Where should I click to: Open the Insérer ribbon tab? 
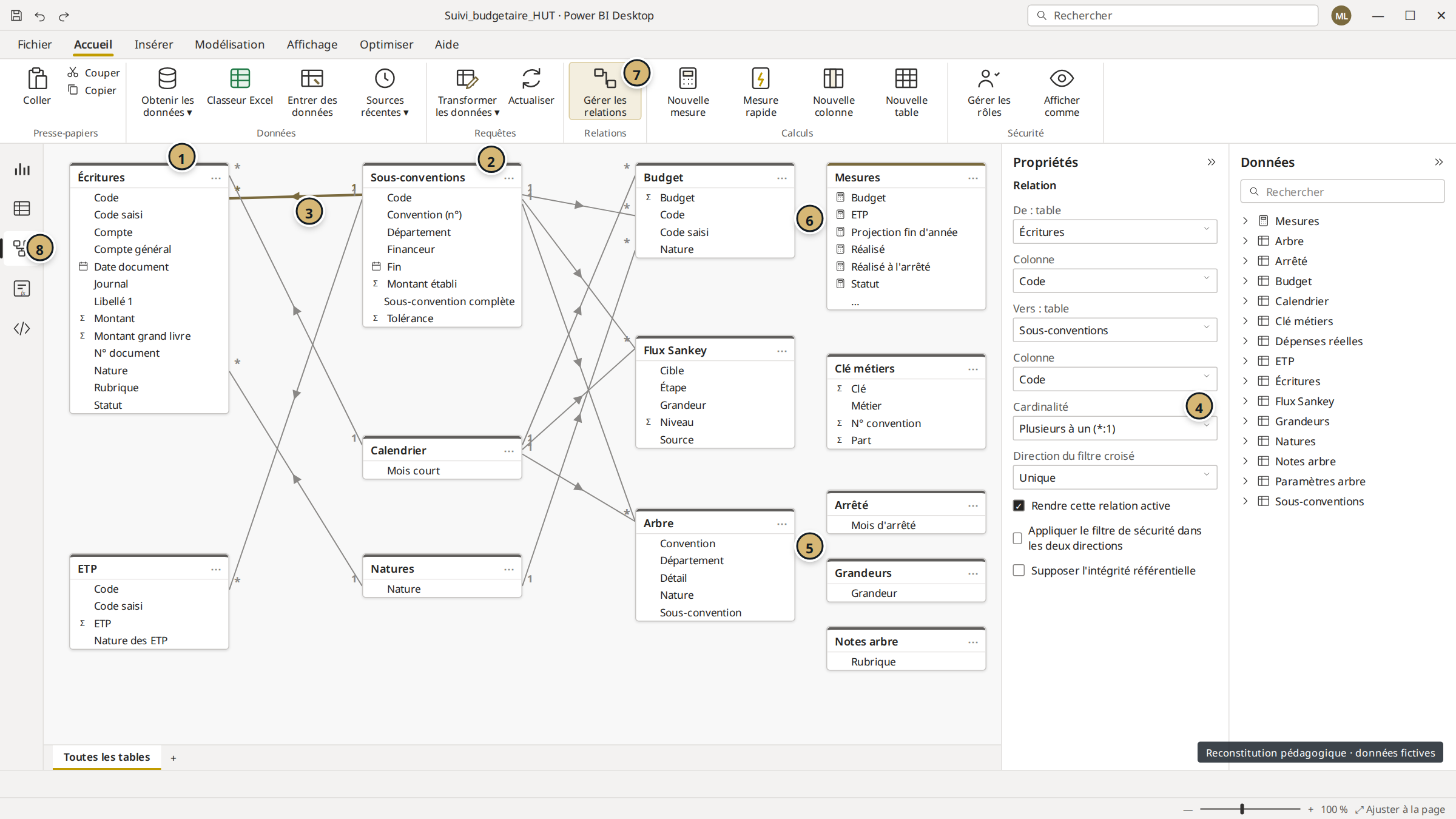tap(153, 44)
